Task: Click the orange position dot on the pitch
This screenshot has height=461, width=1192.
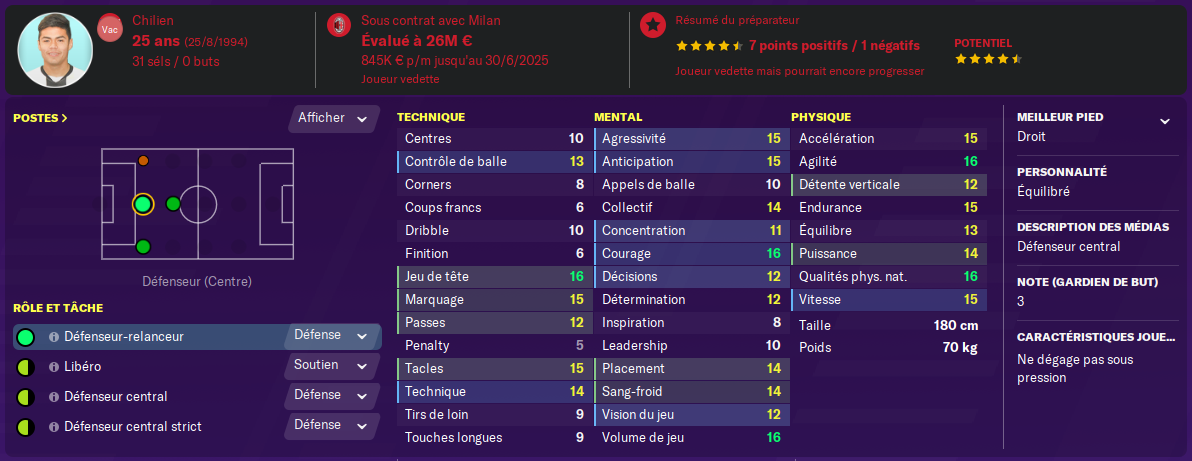Action: (143, 161)
